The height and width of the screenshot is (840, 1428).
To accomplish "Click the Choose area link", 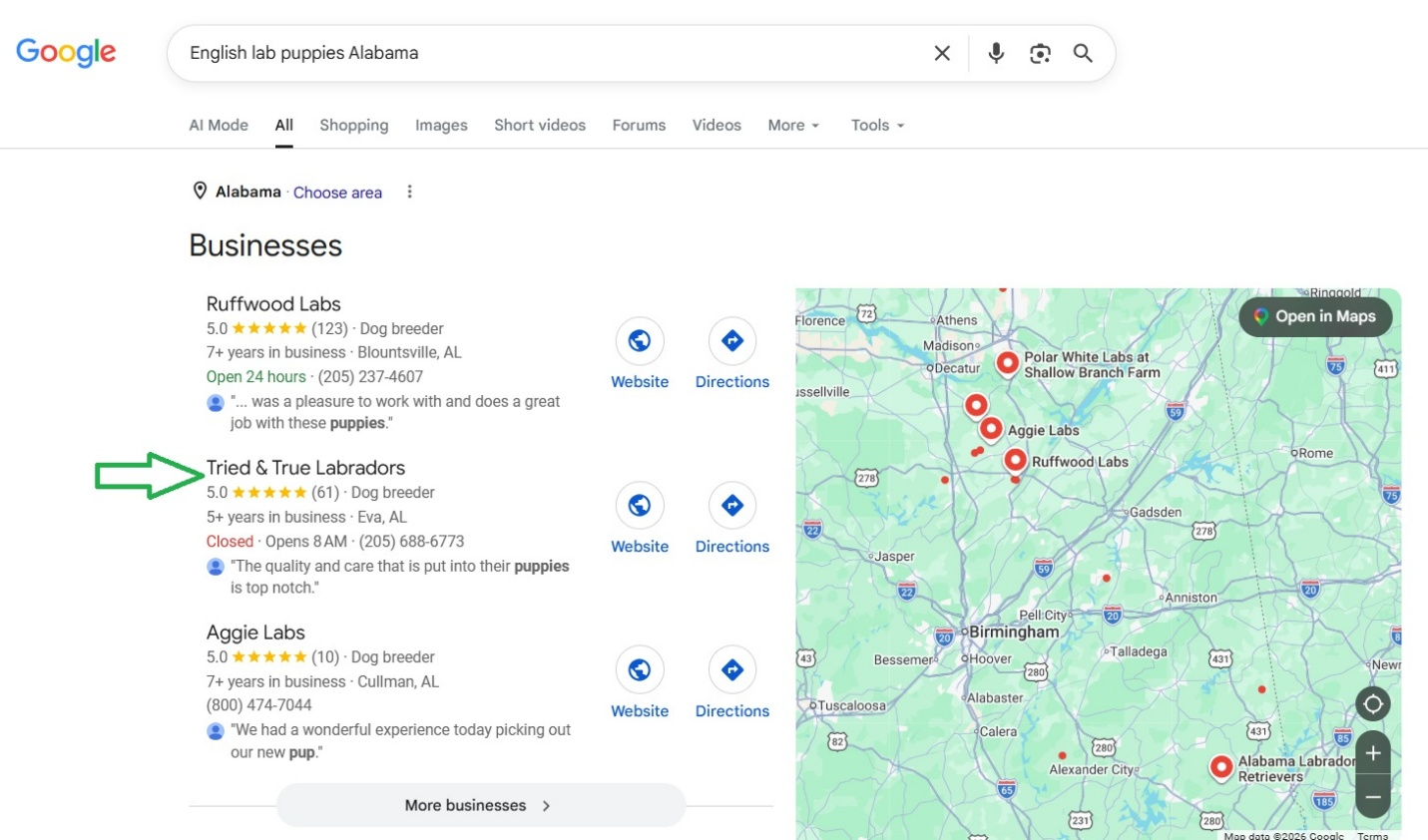I will [x=337, y=193].
